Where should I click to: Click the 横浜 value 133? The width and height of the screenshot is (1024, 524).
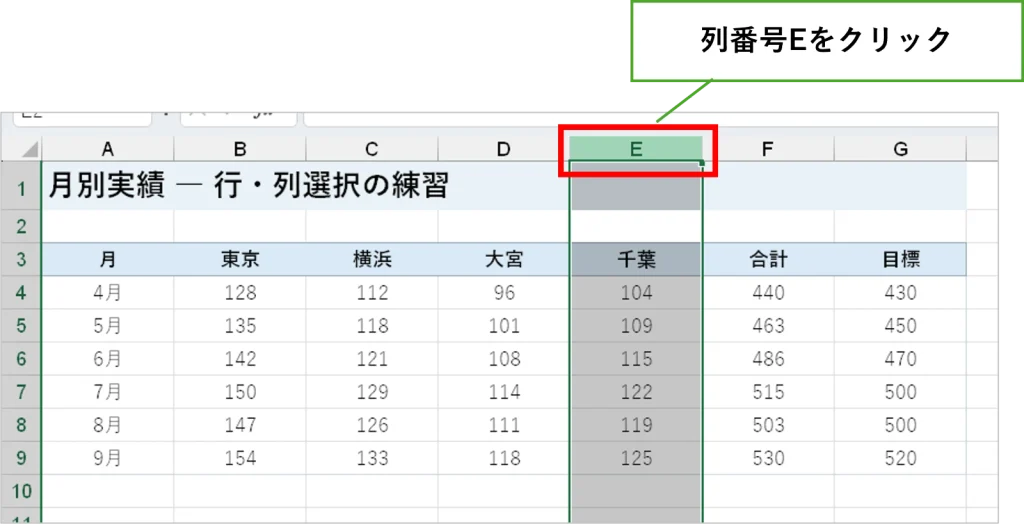point(372,457)
